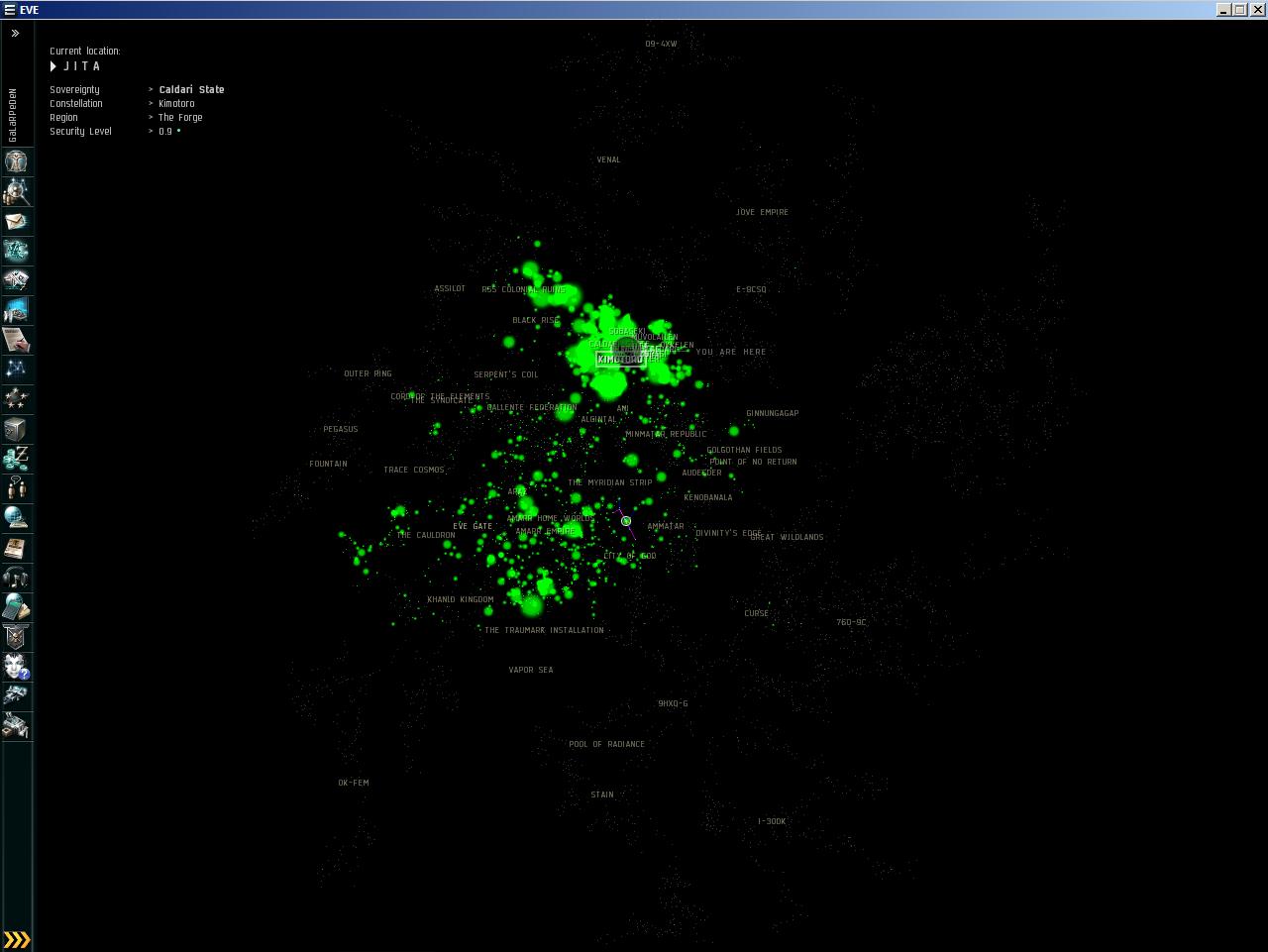Image resolution: width=1268 pixels, height=952 pixels.
Task: Open the blue chart market icon
Action: coord(16,310)
